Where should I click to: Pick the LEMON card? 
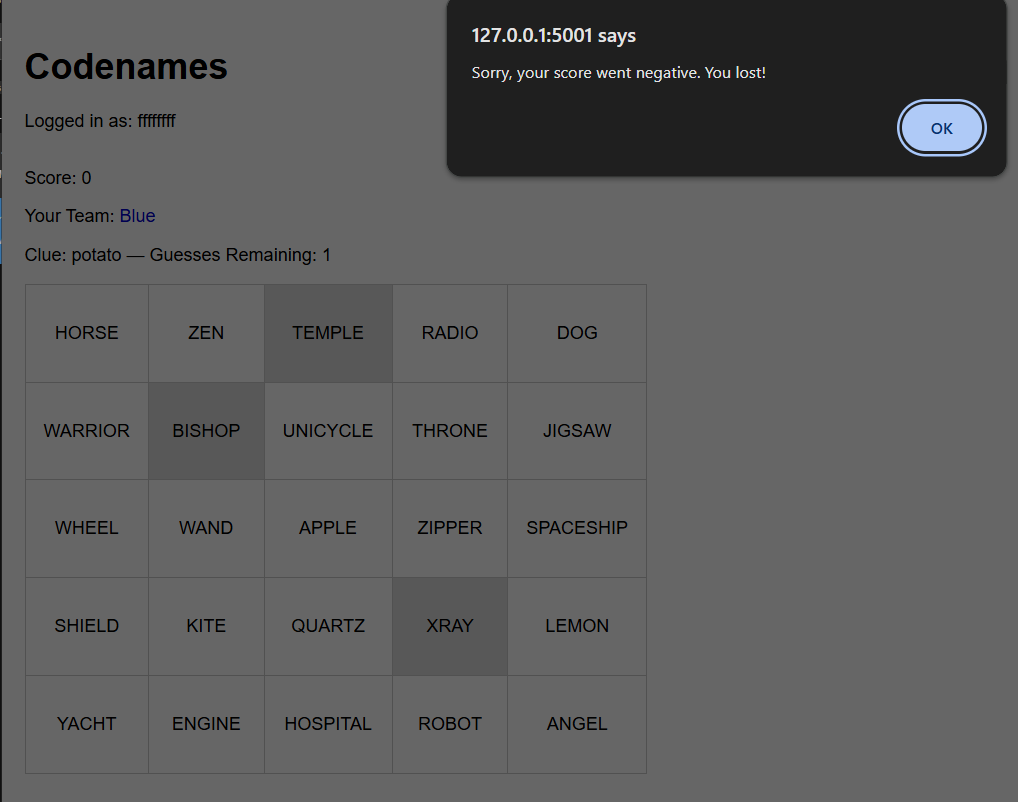coord(577,626)
